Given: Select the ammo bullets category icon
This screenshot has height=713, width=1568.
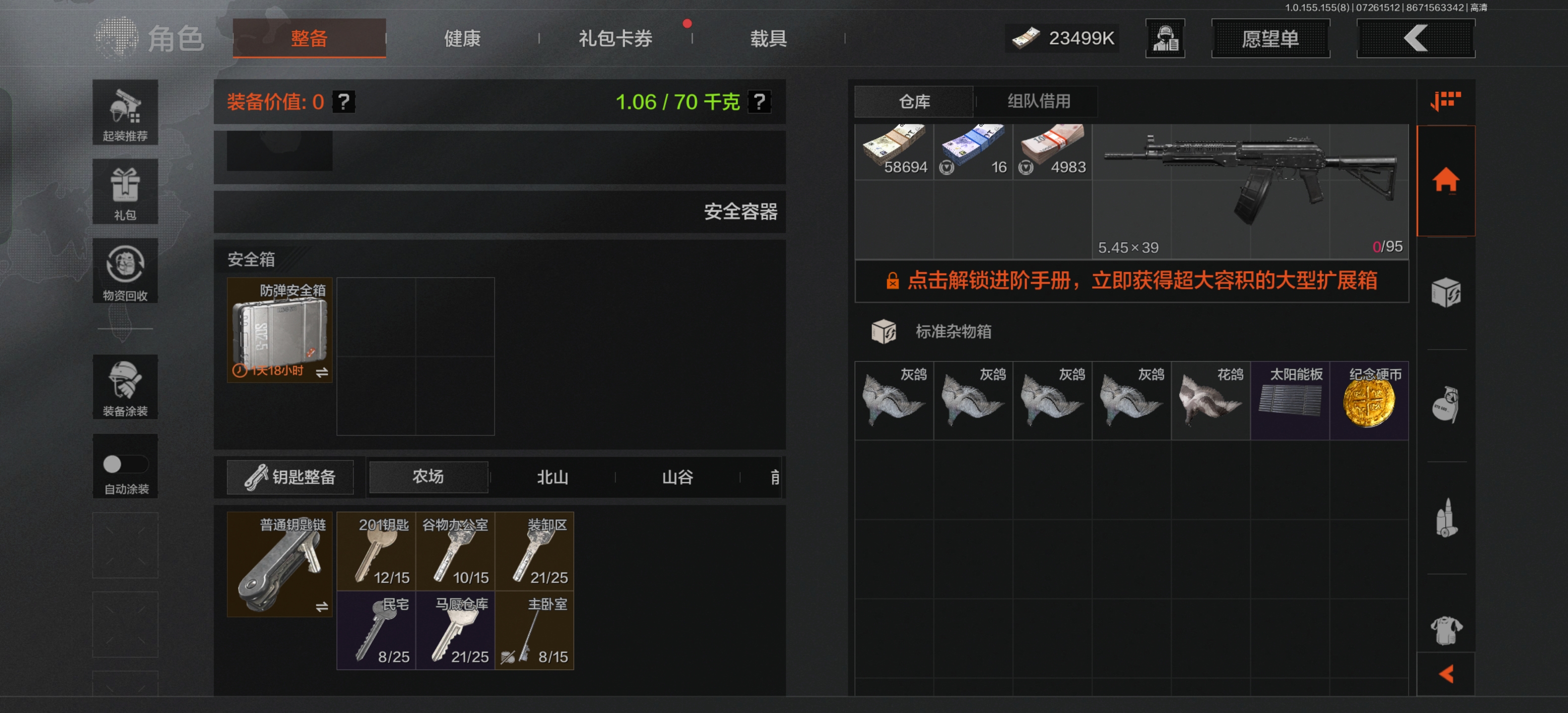Looking at the screenshot, I should (x=1446, y=517).
